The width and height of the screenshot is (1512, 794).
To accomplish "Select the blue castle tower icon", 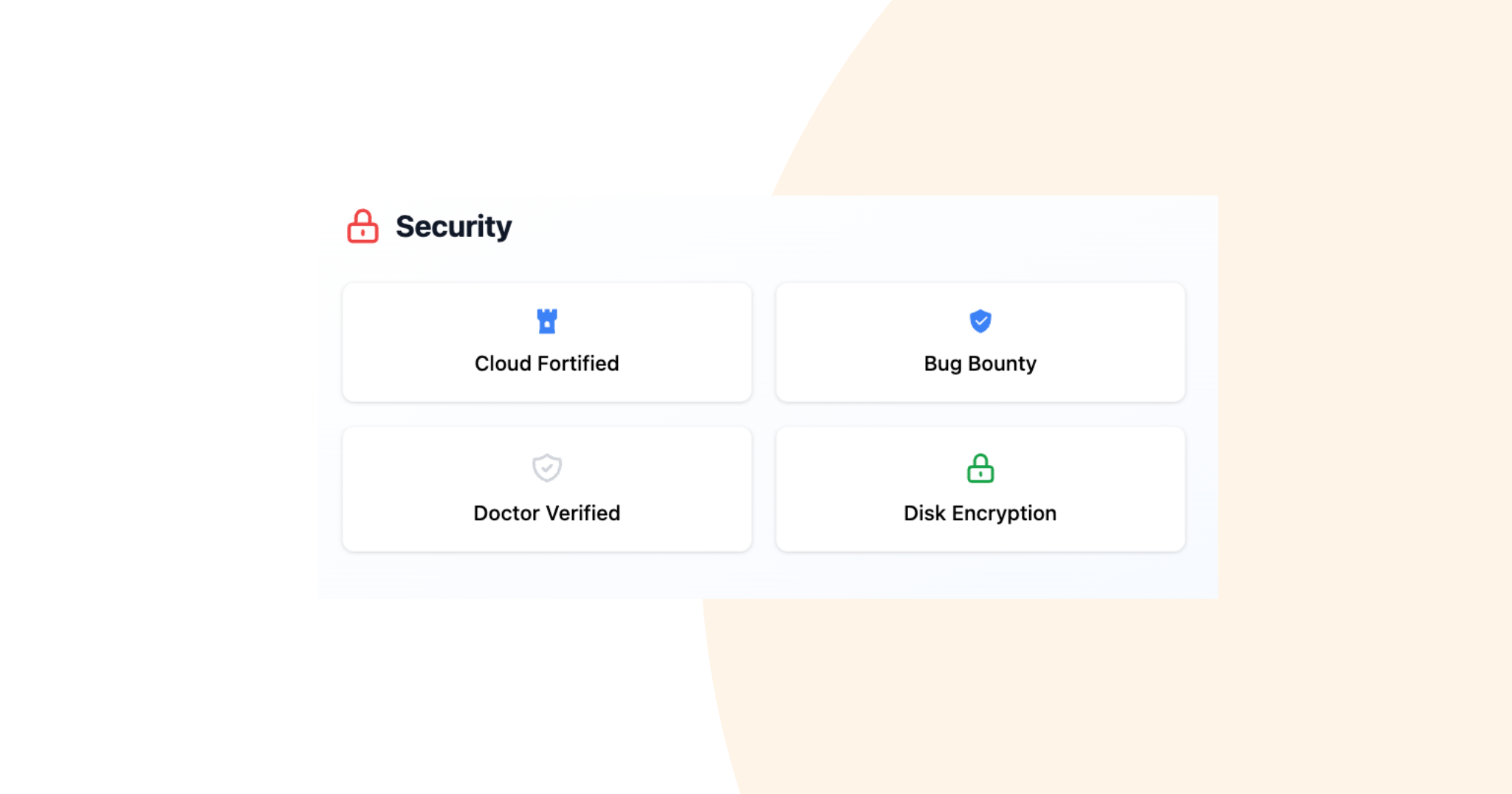I will point(547,321).
